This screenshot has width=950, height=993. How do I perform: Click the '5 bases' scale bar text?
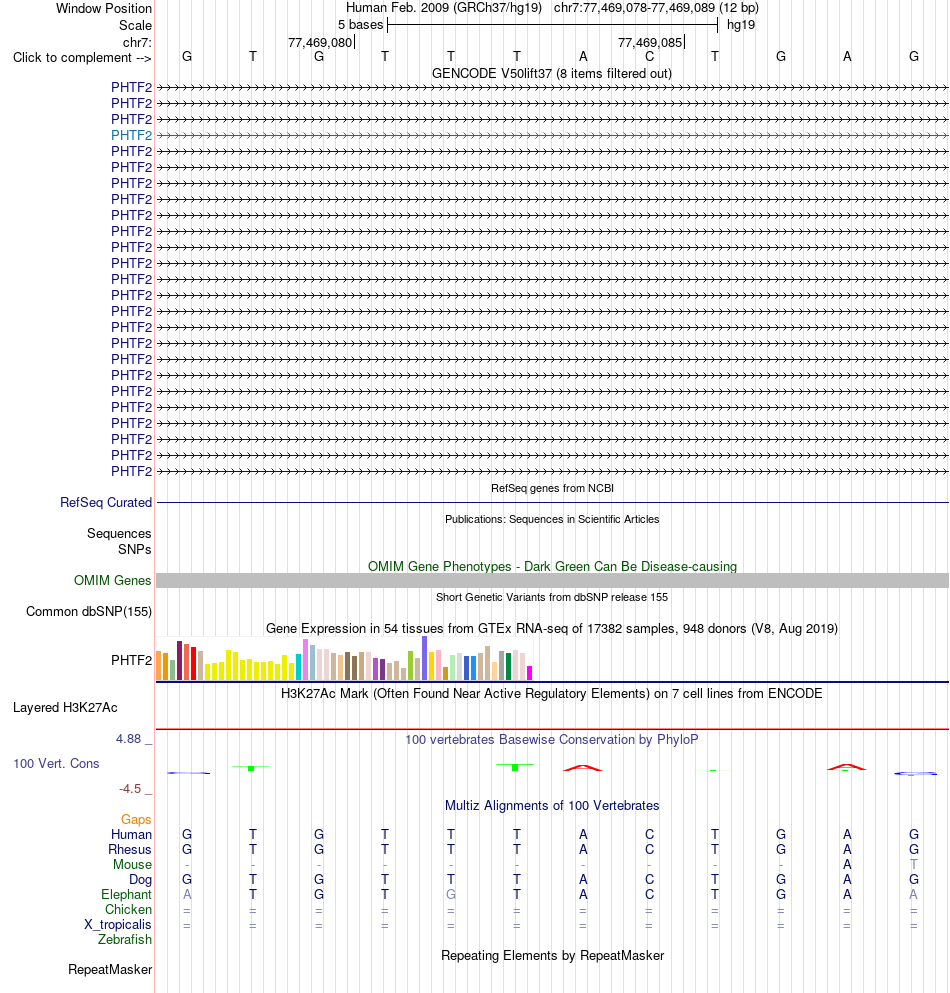click(x=360, y=25)
